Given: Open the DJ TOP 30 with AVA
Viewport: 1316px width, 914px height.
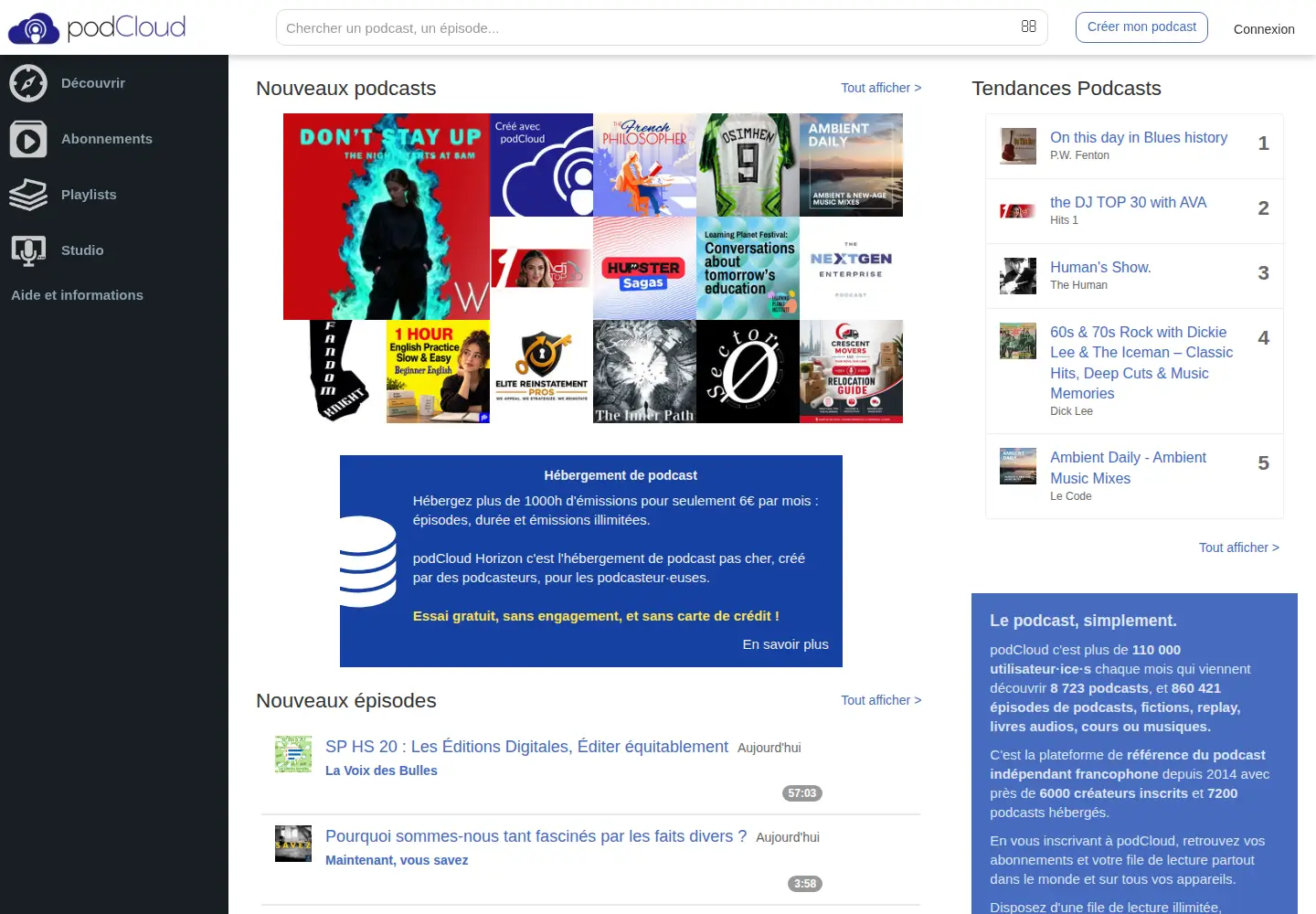Looking at the screenshot, I should coord(1128,202).
